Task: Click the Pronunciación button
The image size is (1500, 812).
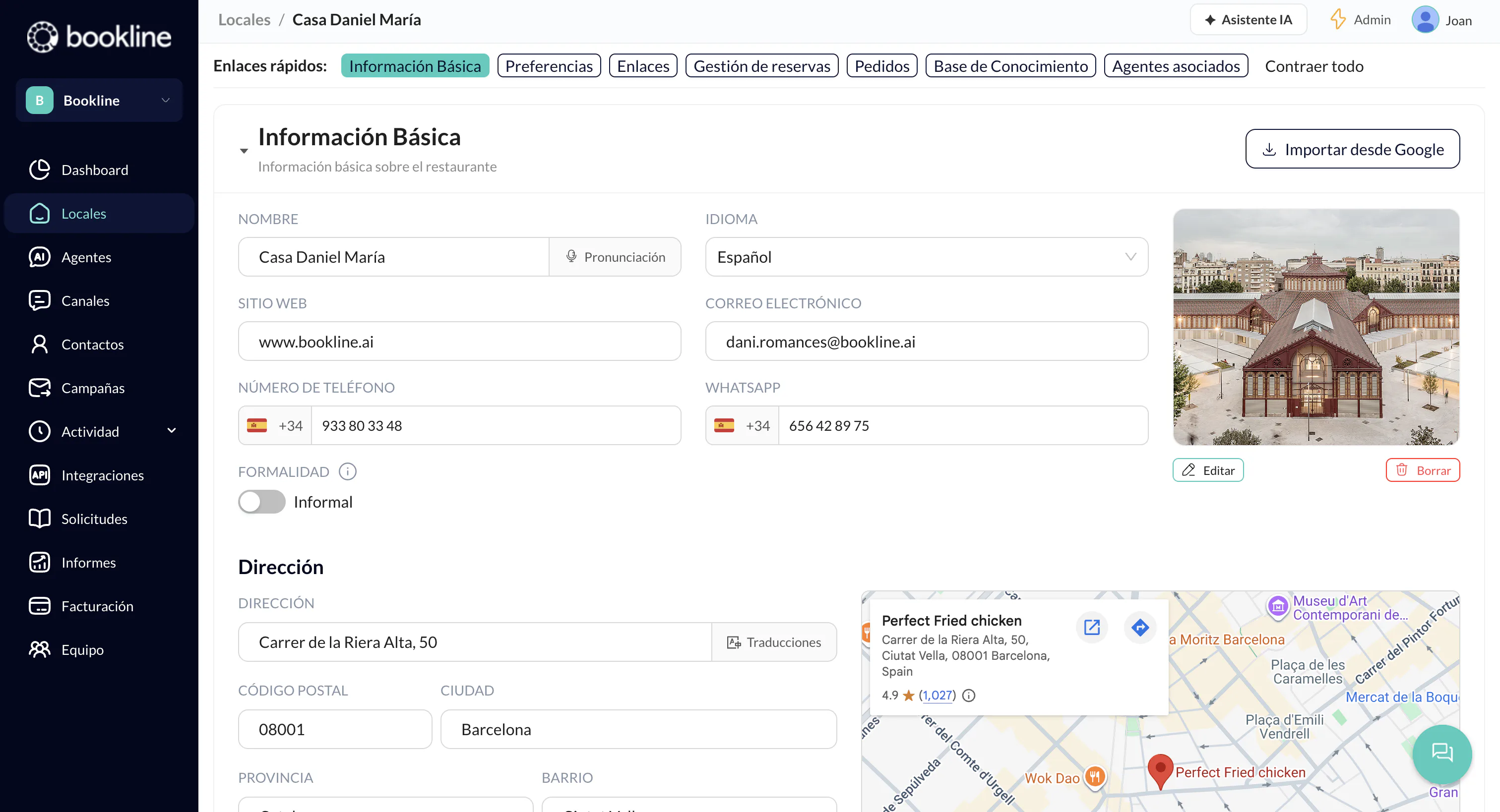Action: pos(615,257)
